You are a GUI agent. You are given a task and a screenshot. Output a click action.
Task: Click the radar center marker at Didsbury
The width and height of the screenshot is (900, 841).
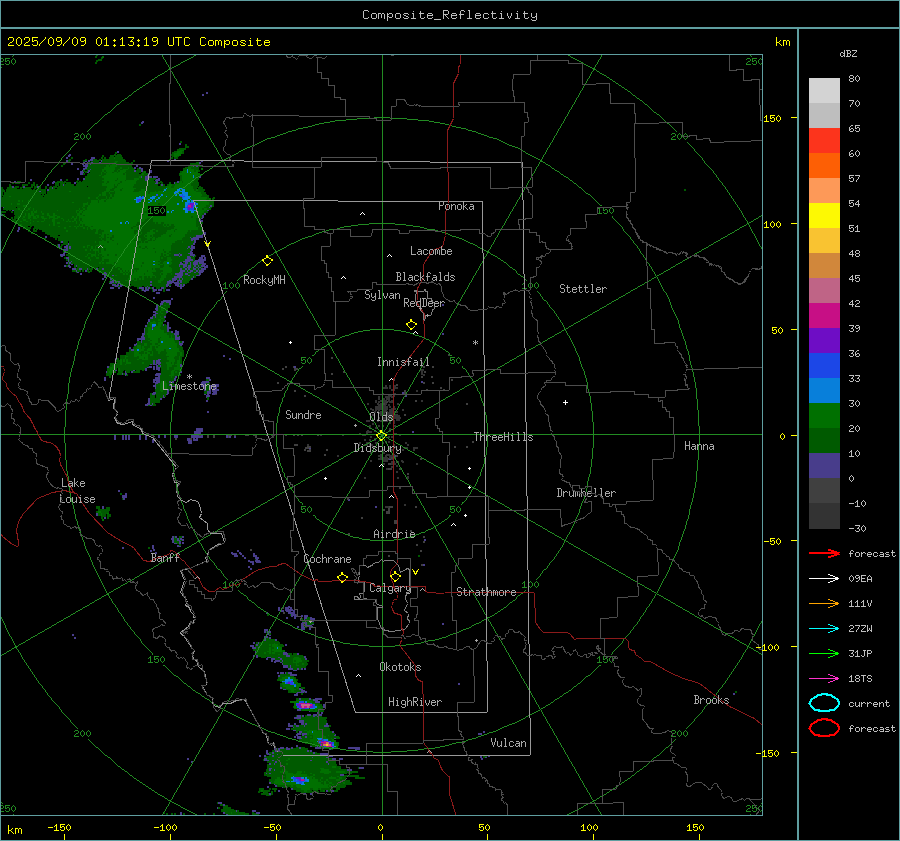tap(382, 436)
